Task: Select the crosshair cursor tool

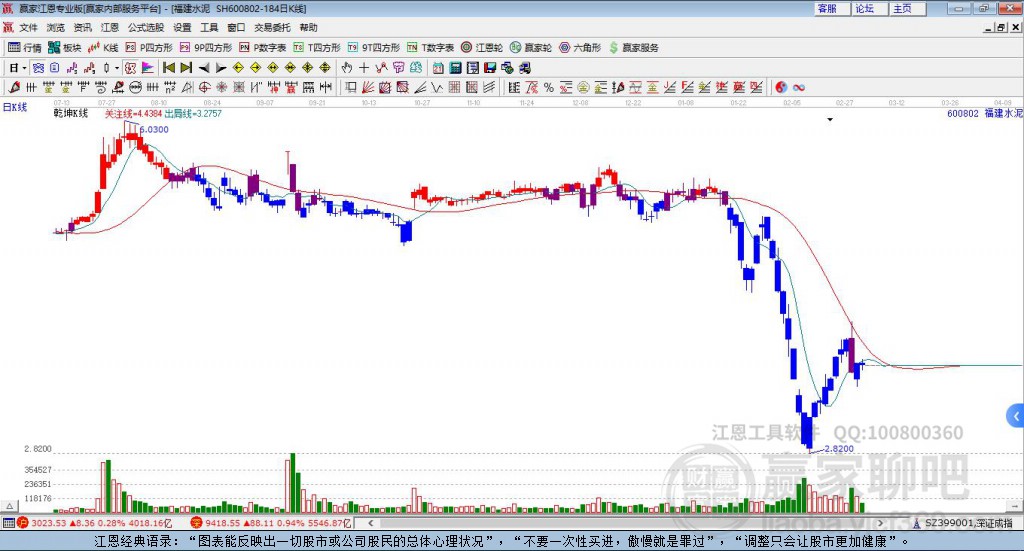Action: tap(364, 68)
